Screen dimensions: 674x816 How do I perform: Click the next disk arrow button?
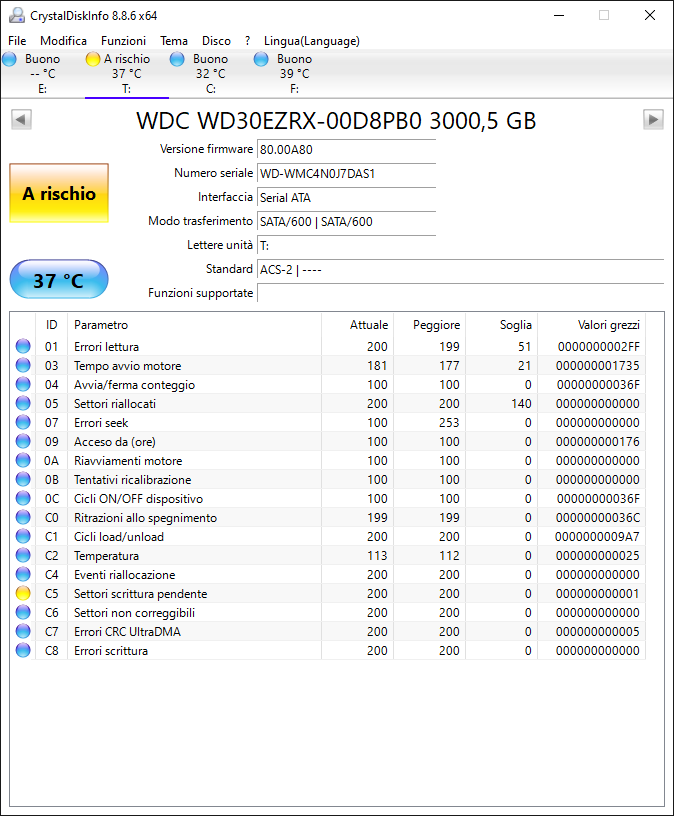click(x=653, y=119)
